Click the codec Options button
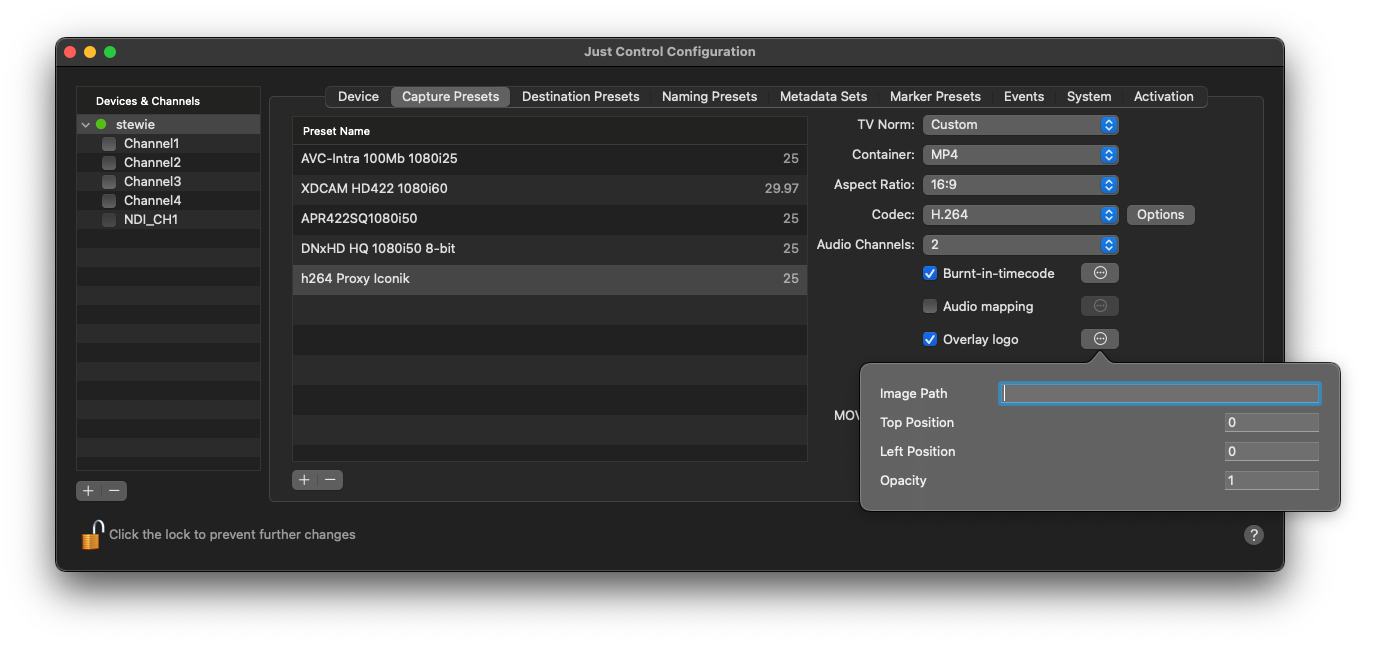Screen dimensions: 1376x645 (1160, 215)
